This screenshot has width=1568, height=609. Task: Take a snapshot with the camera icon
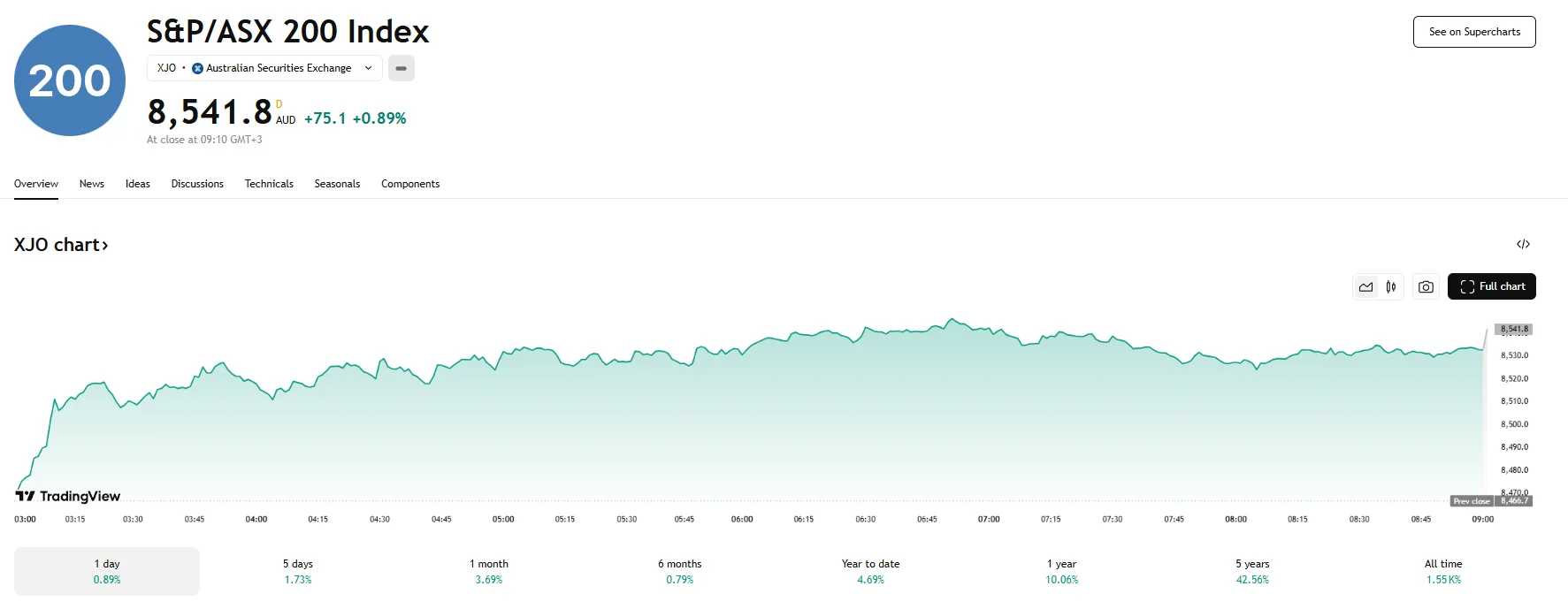tap(1425, 285)
